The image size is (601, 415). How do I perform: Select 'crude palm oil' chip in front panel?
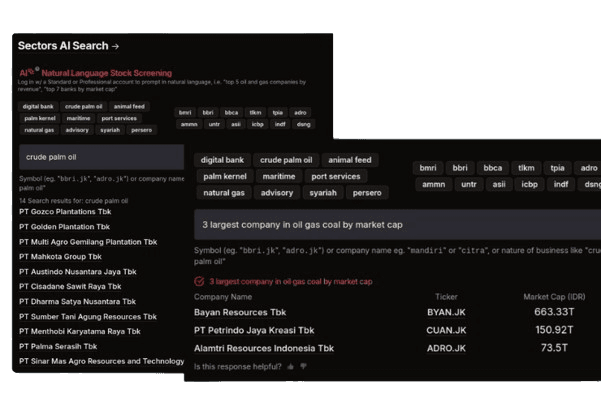click(286, 160)
